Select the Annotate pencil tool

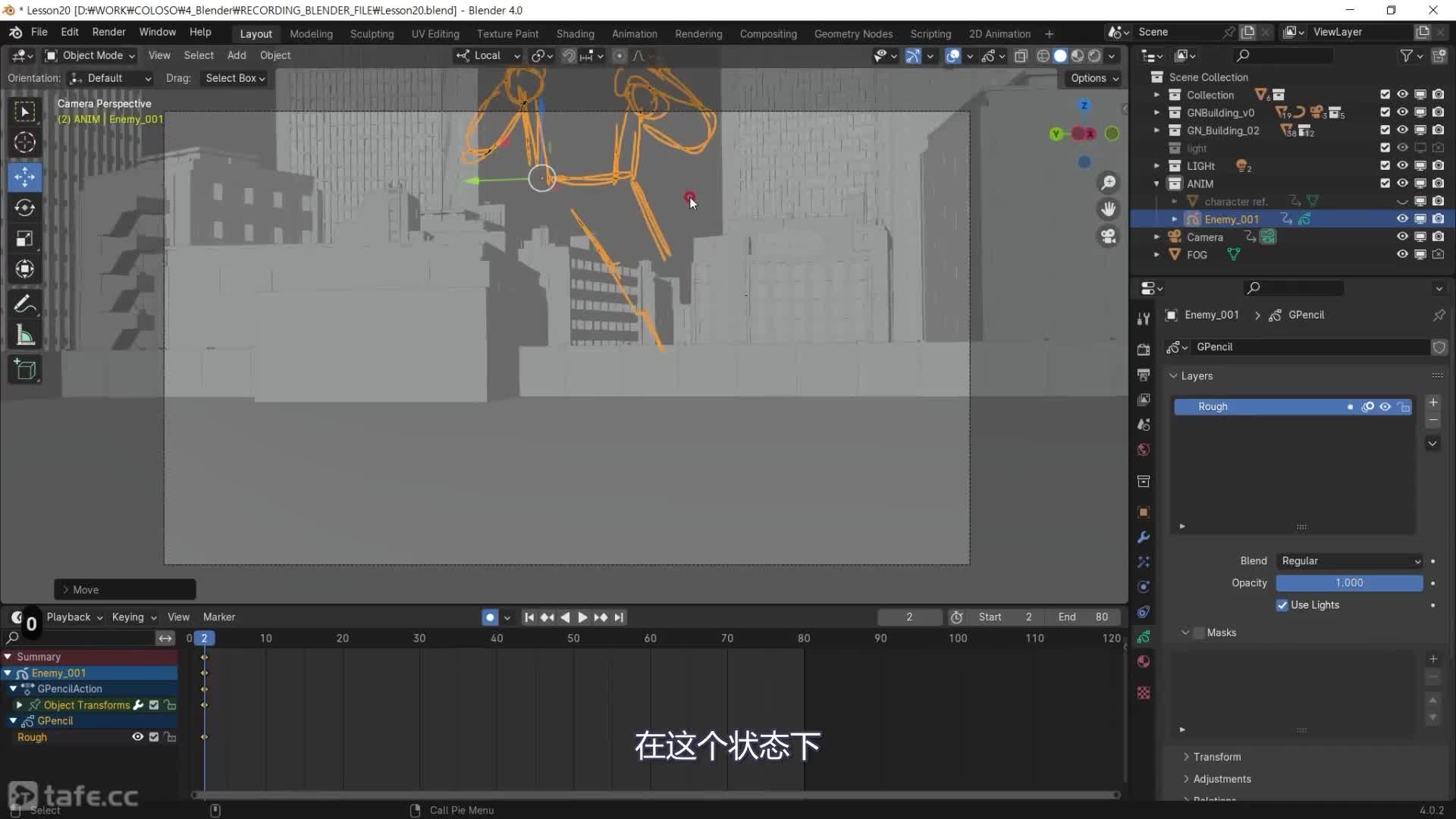24,304
